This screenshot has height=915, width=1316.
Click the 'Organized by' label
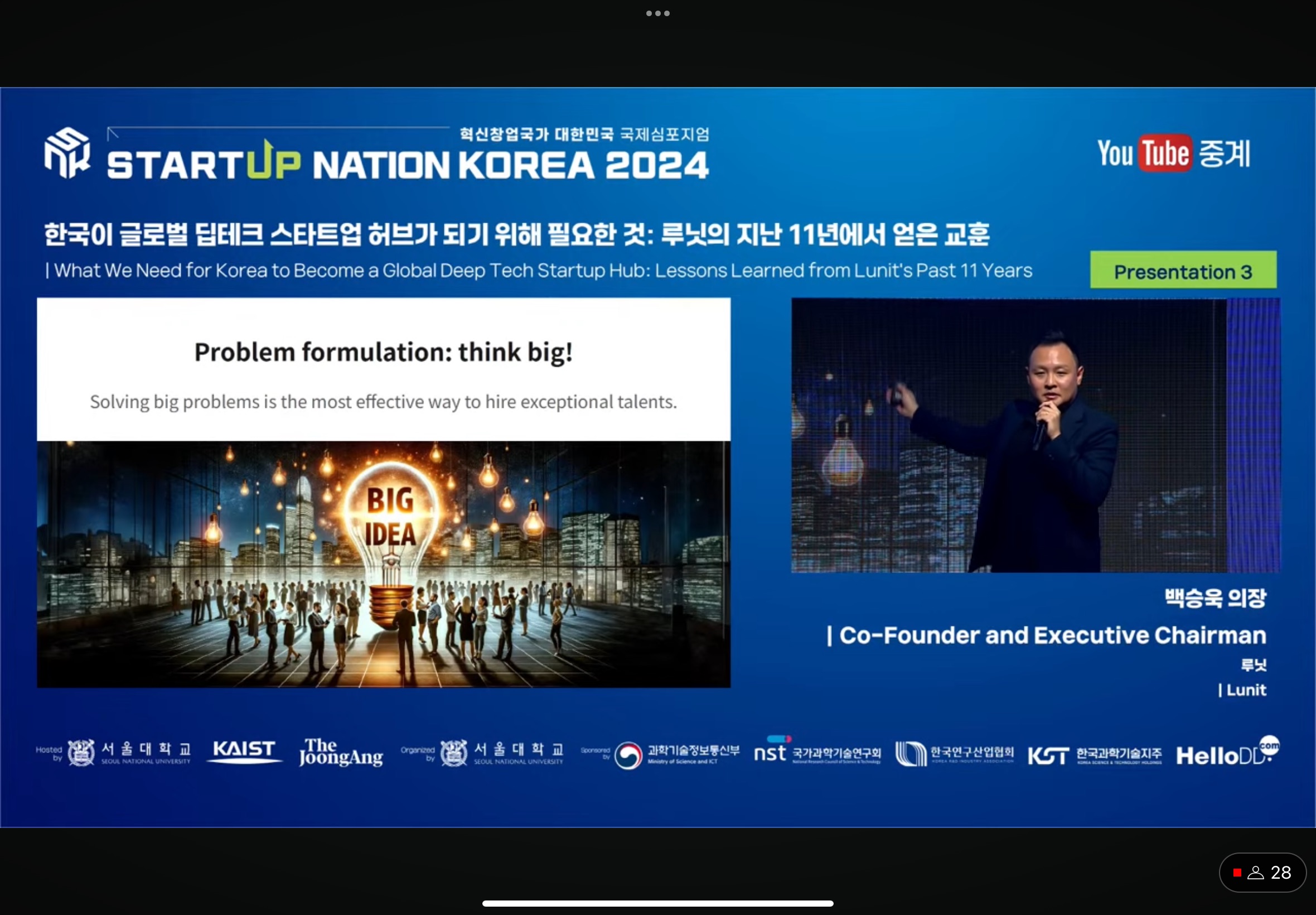click(x=418, y=753)
